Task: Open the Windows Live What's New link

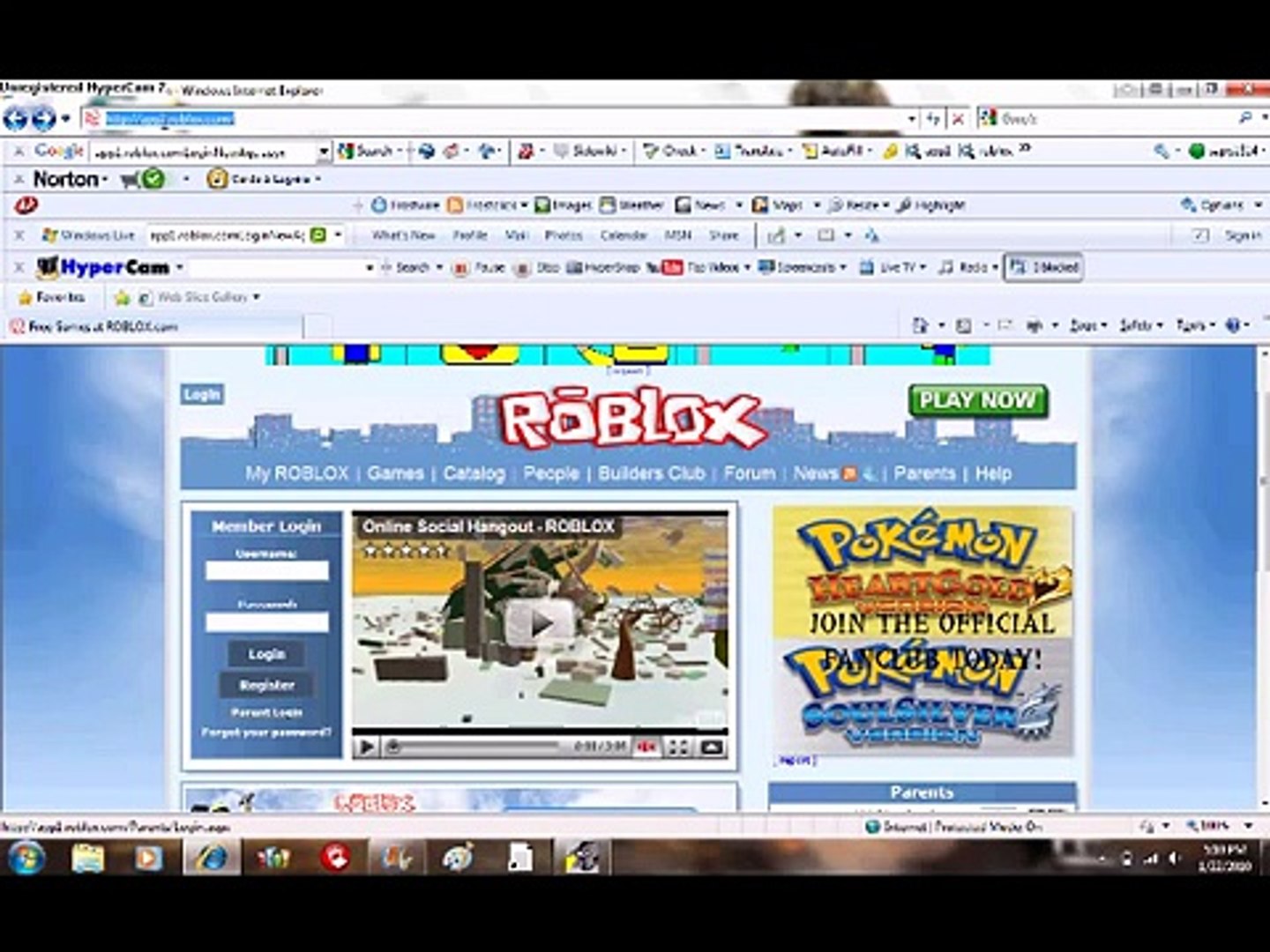Action: 403,235
